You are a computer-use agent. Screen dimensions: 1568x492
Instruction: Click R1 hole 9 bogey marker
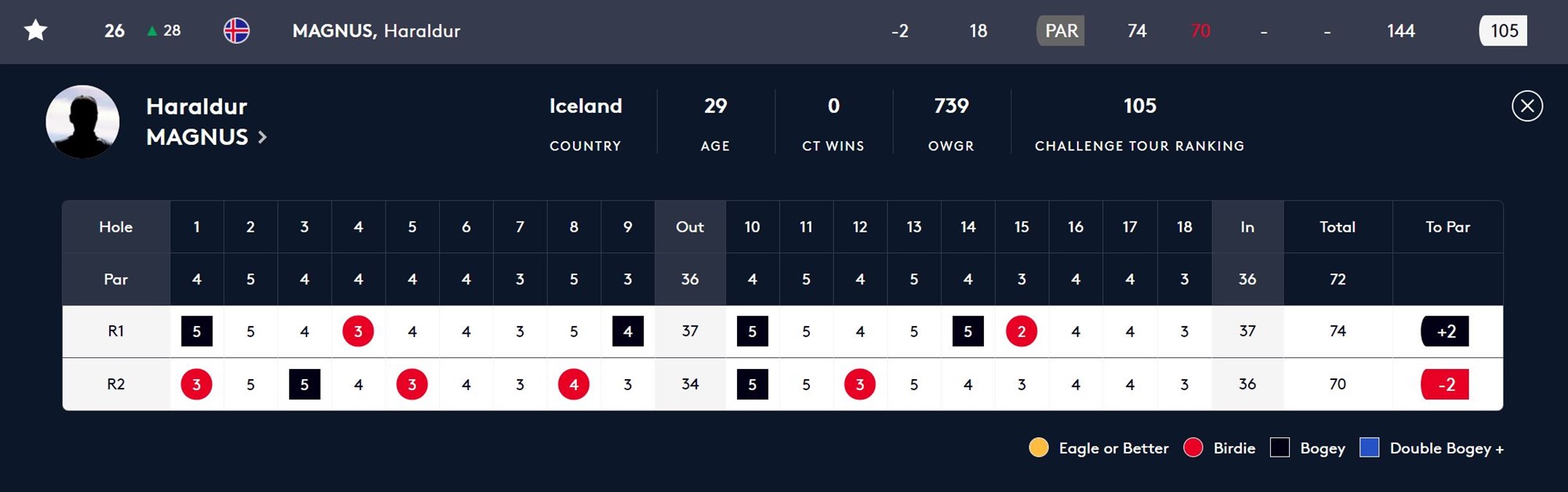tap(627, 331)
